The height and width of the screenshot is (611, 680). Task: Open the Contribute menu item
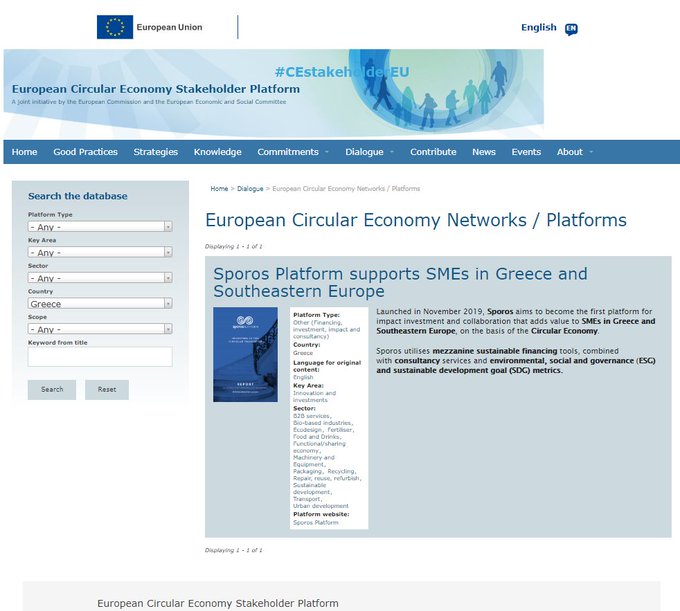point(433,152)
